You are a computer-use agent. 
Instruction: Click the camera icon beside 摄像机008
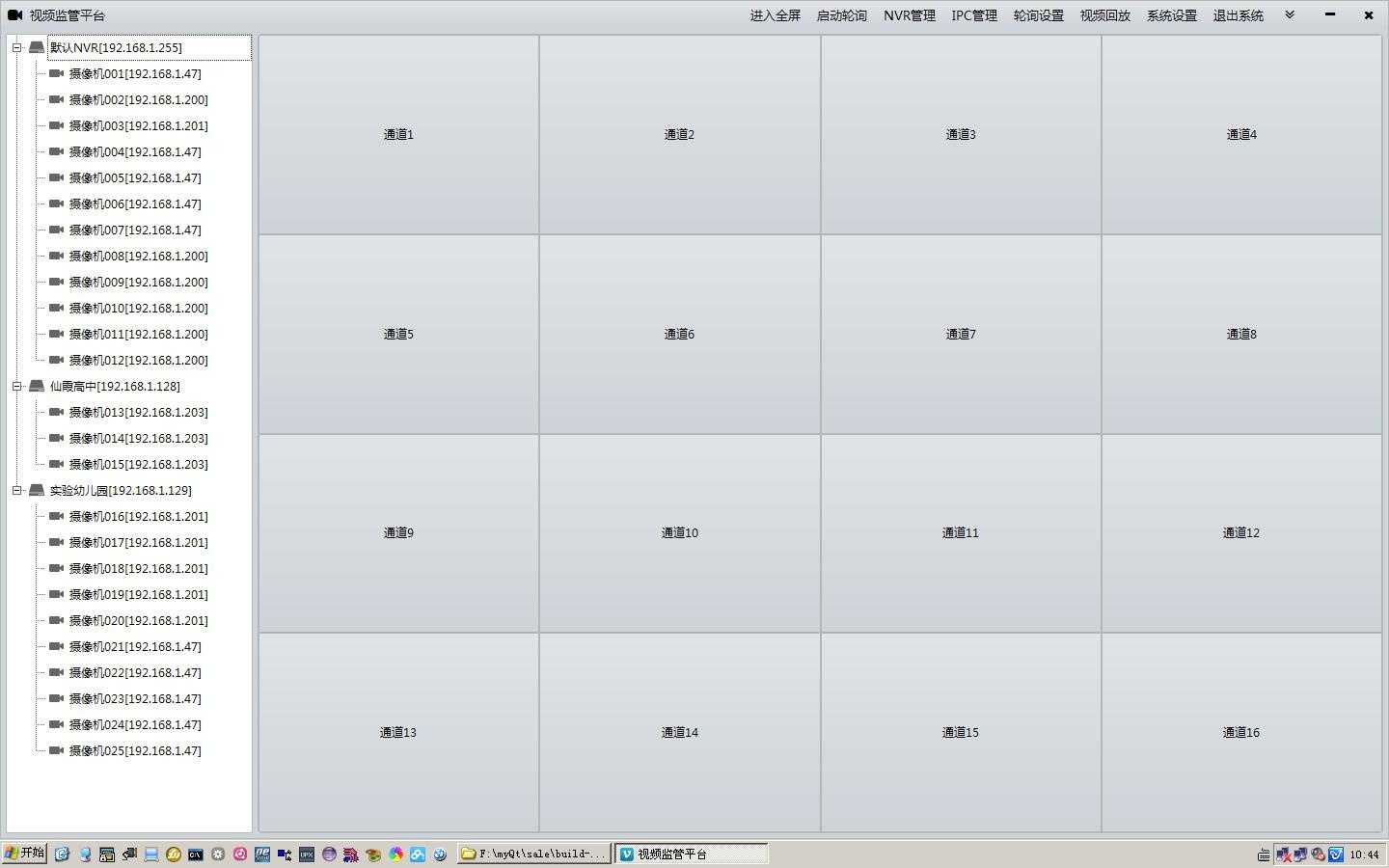click(56, 256)
